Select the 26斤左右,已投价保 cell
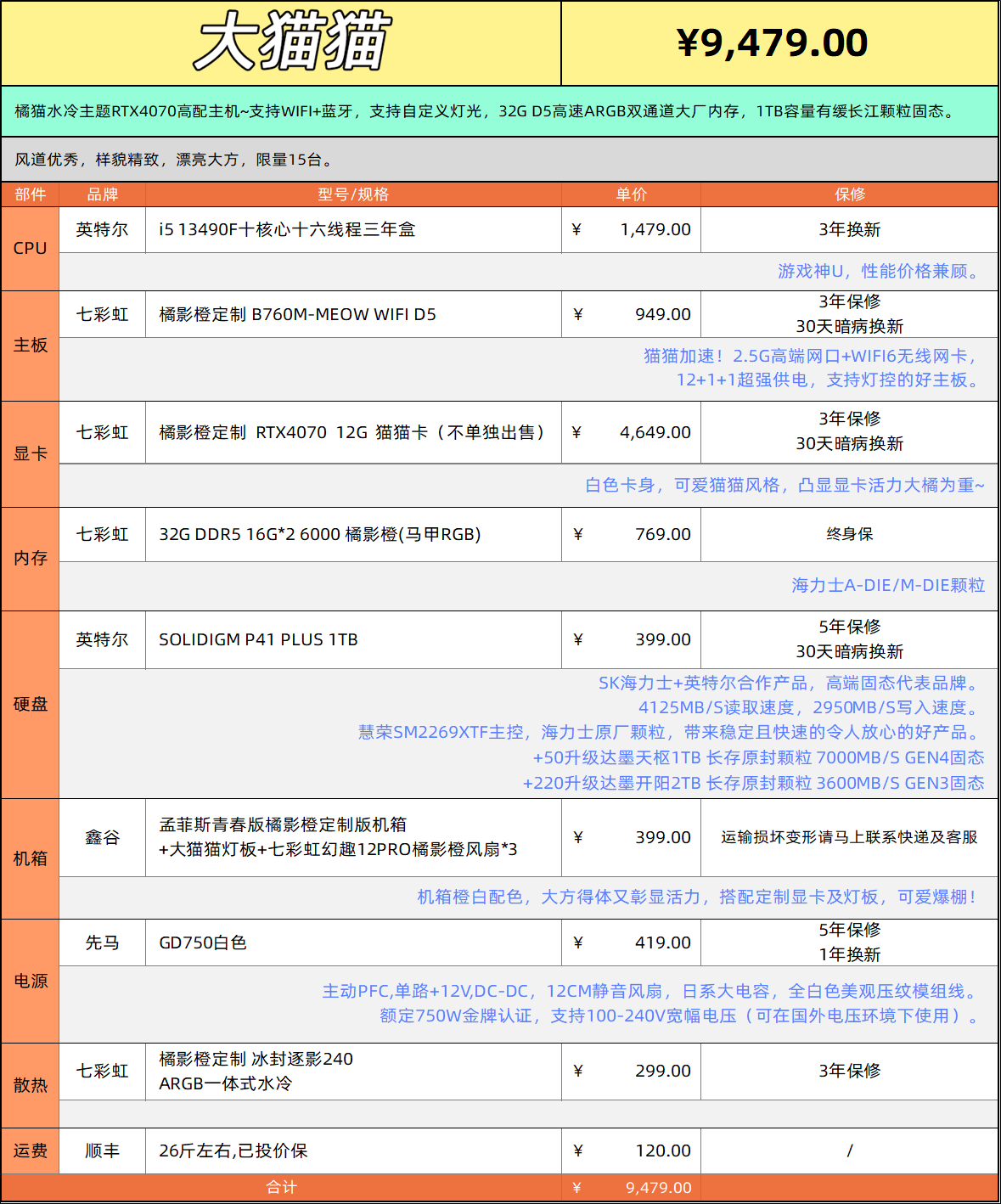Viewport: 1001px width, 1204px height. click(353, 1151)
